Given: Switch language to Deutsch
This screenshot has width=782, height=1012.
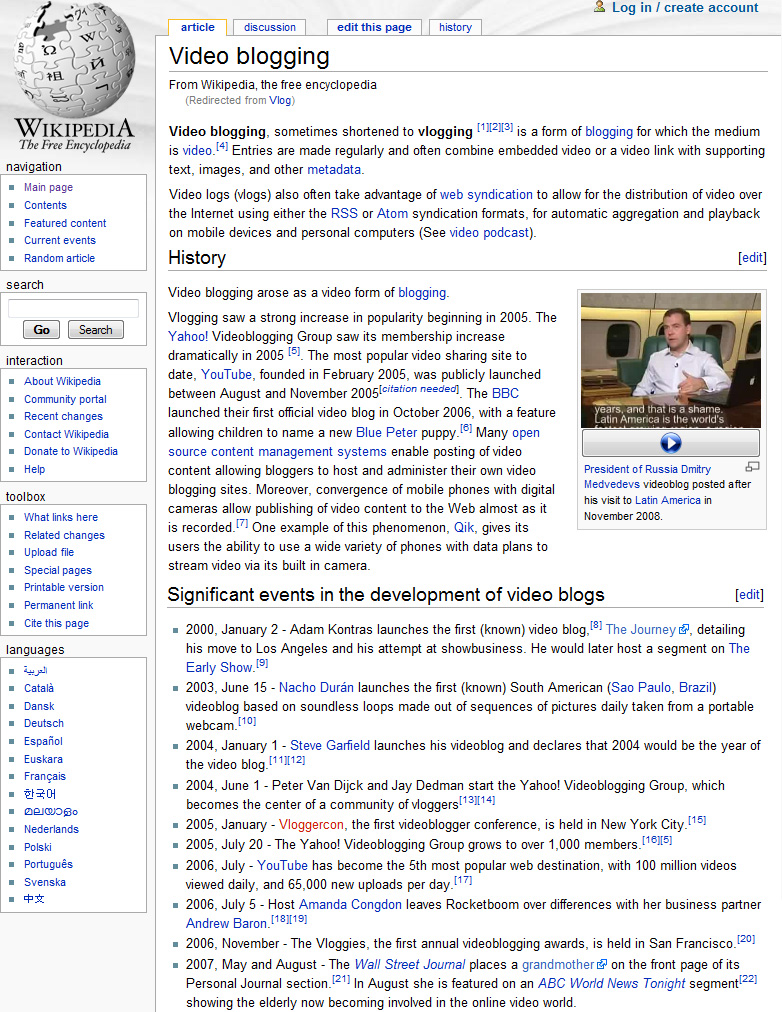Looking at the screenshot, I should [x=44, y=724].
